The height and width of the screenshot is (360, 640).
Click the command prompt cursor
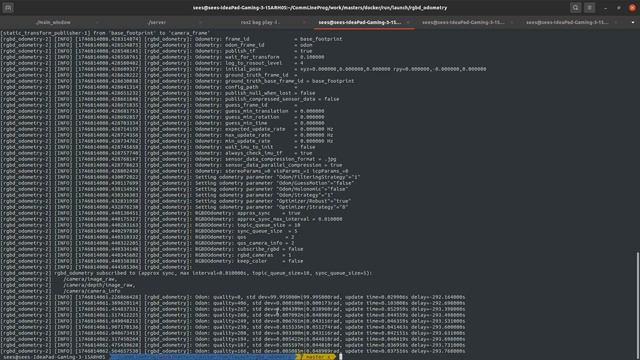pos(341,357)
